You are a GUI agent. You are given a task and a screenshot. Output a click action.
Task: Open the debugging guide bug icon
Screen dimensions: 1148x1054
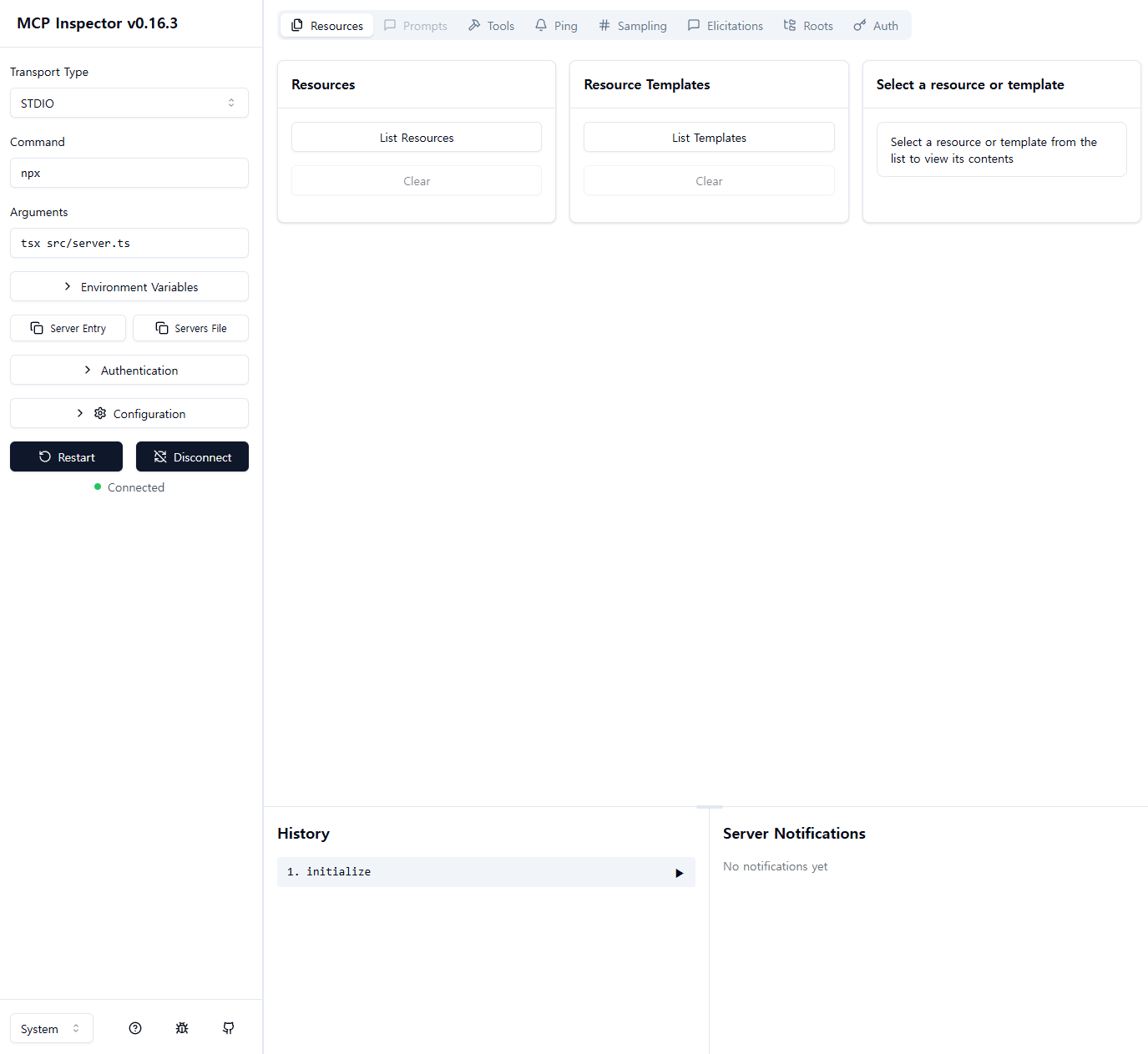pos(182,1028)
